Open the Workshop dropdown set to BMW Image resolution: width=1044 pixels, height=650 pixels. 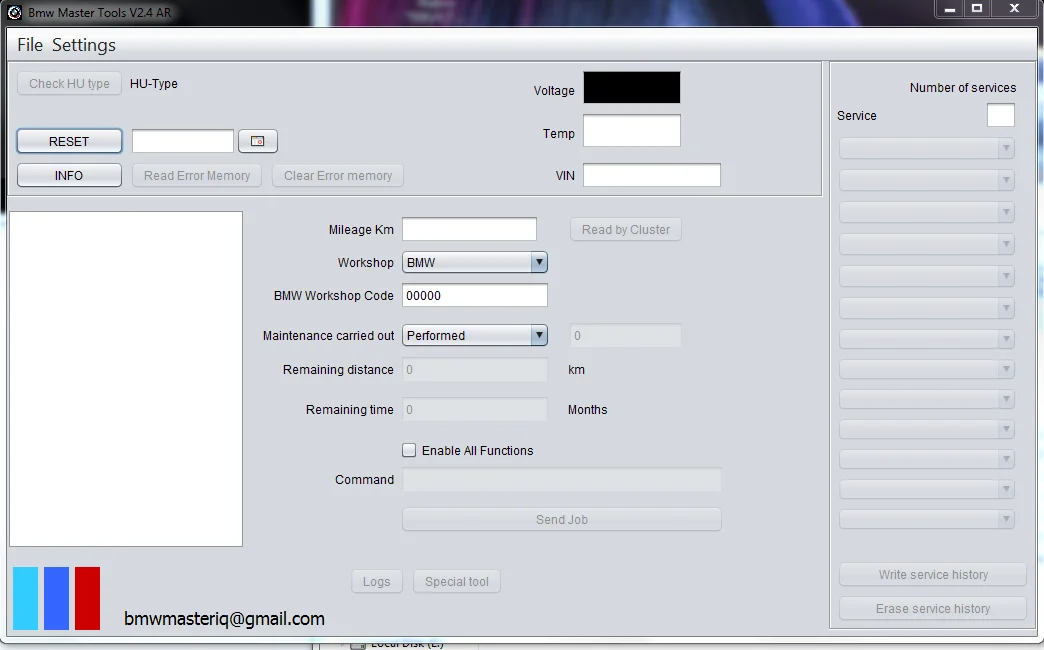(474, 263)
